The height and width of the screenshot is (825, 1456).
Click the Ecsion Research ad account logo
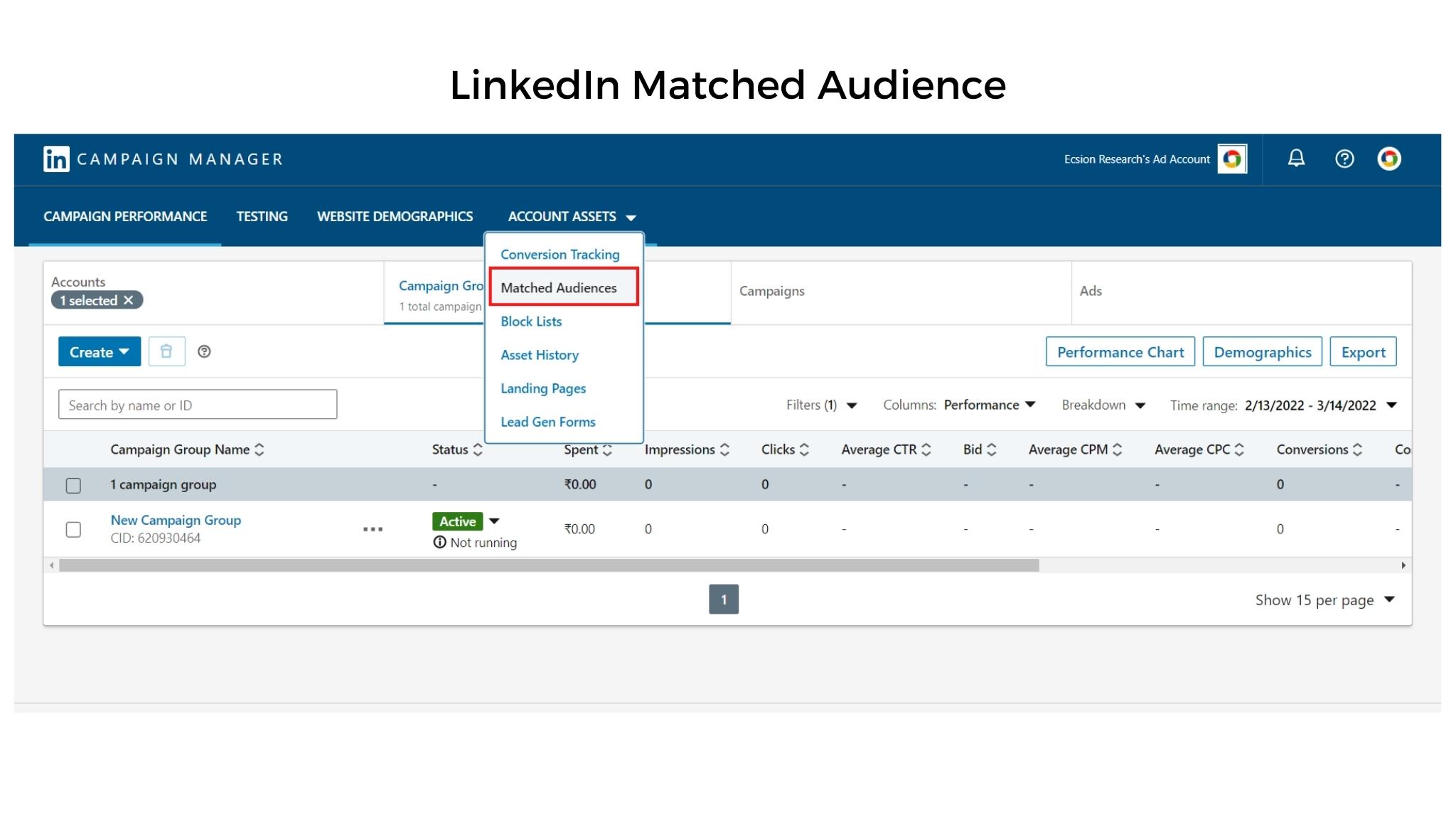click(1232, 159)
